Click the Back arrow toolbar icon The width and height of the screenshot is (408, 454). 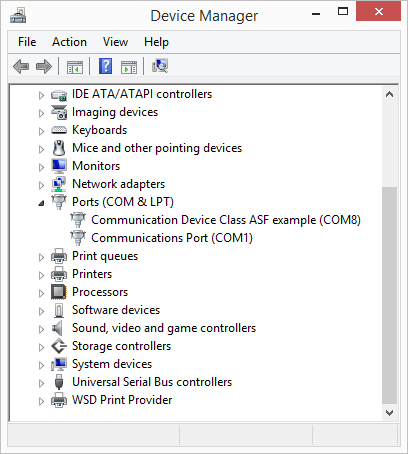[x=21, y=66]
